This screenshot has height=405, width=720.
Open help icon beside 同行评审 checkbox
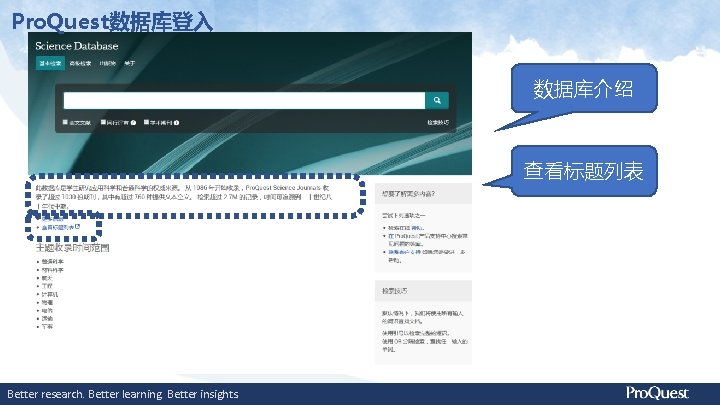coord(133,123)
